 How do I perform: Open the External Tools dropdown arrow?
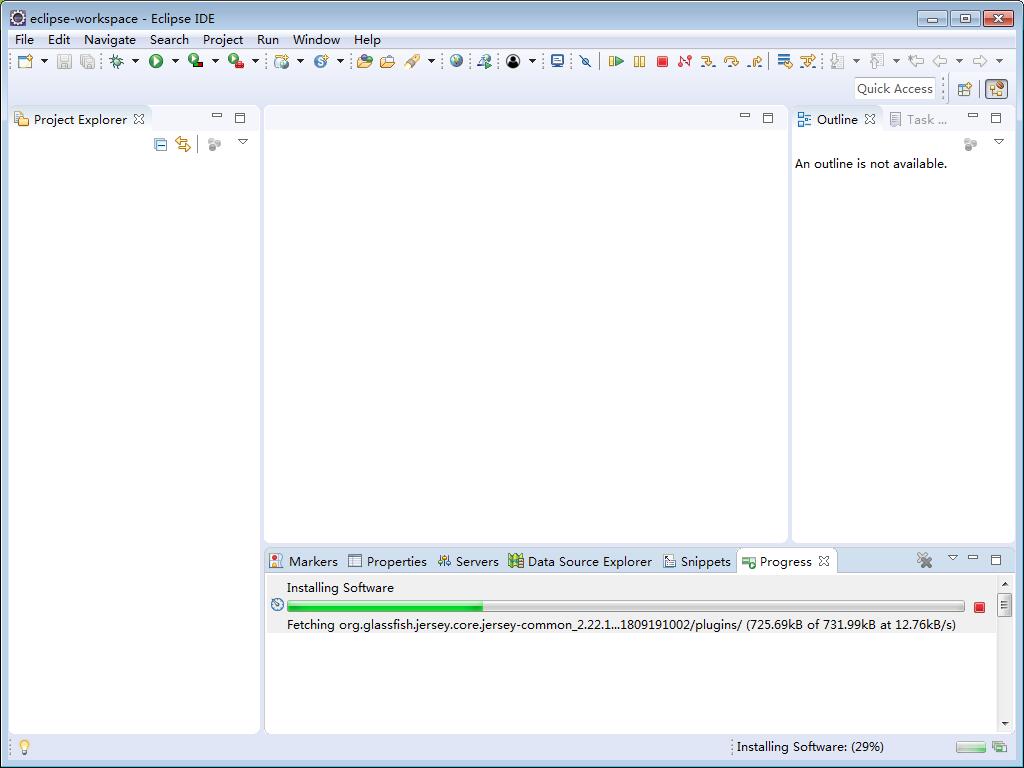point(255,61)
